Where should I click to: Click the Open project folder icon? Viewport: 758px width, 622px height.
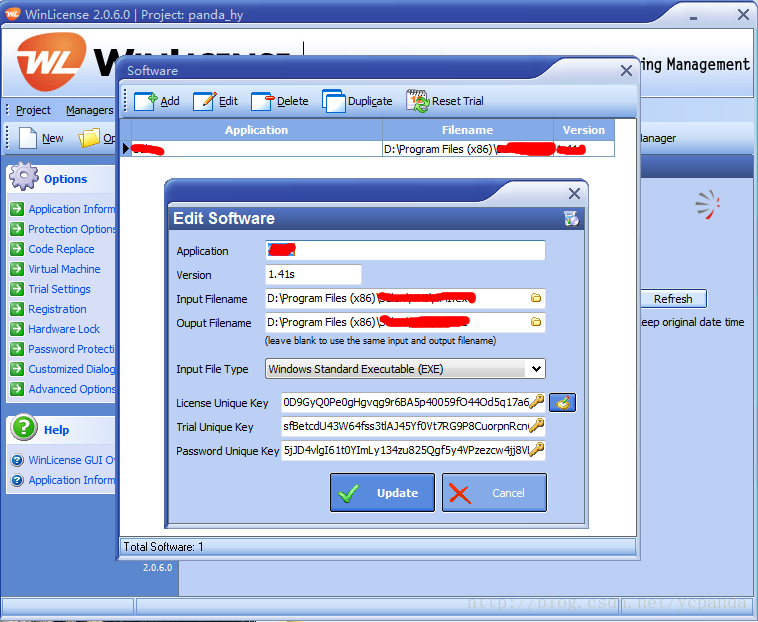point(89,138)
